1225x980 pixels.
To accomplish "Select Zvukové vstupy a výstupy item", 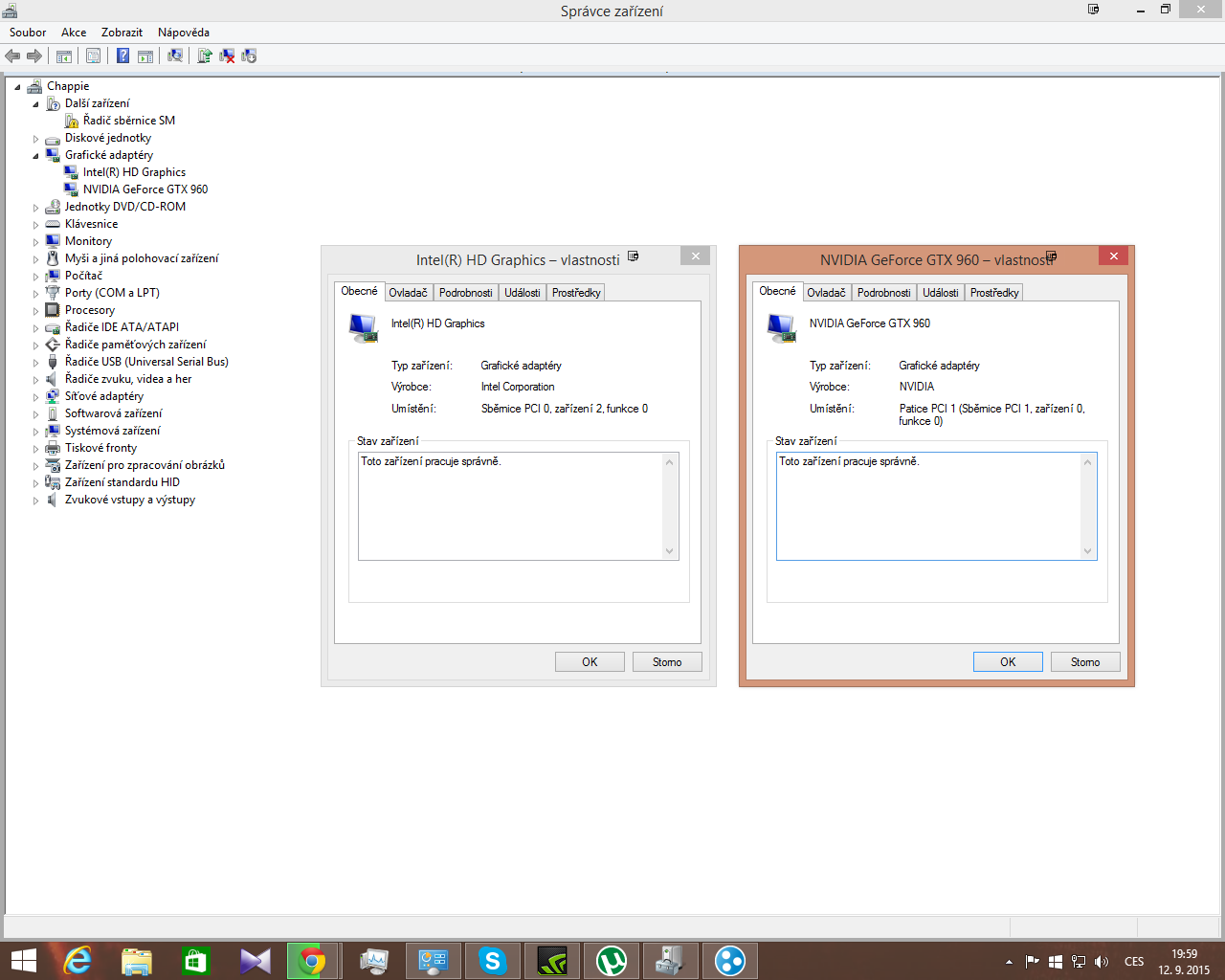I will pos(130,500).
